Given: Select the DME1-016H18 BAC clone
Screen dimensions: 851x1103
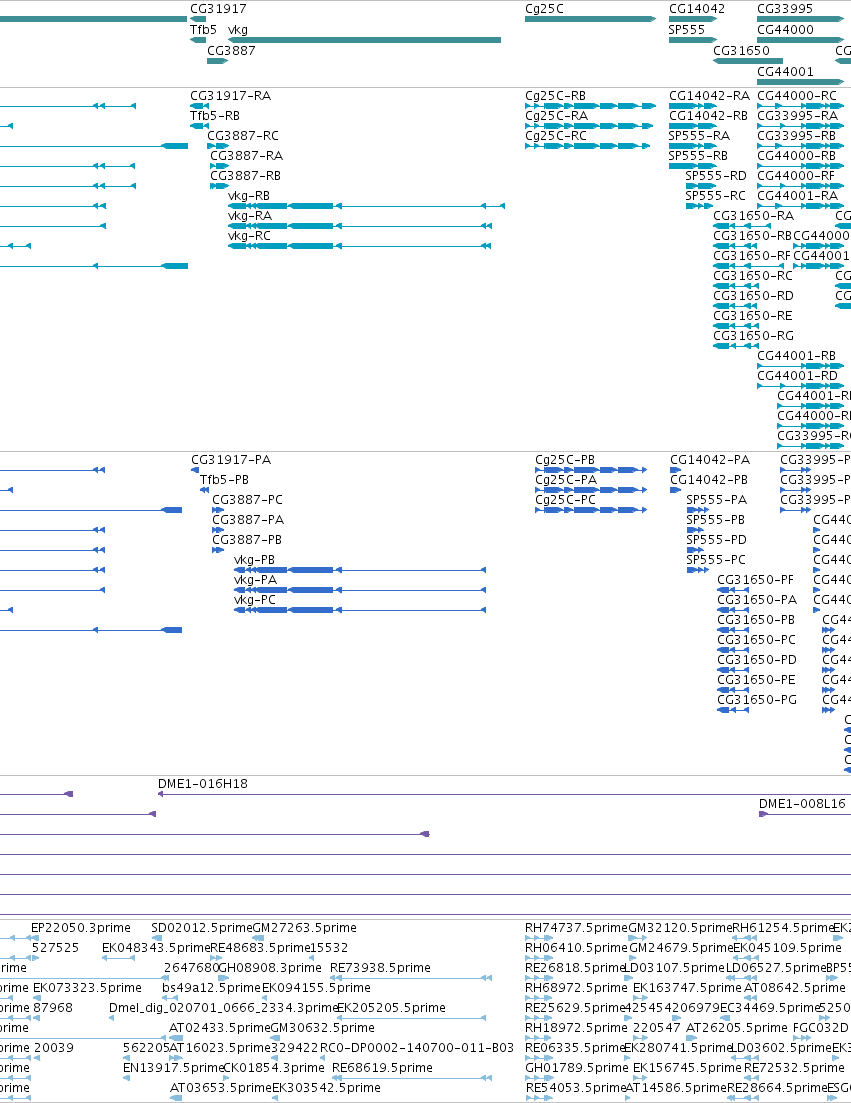Looking at the screenshot, I should (203, 784).
